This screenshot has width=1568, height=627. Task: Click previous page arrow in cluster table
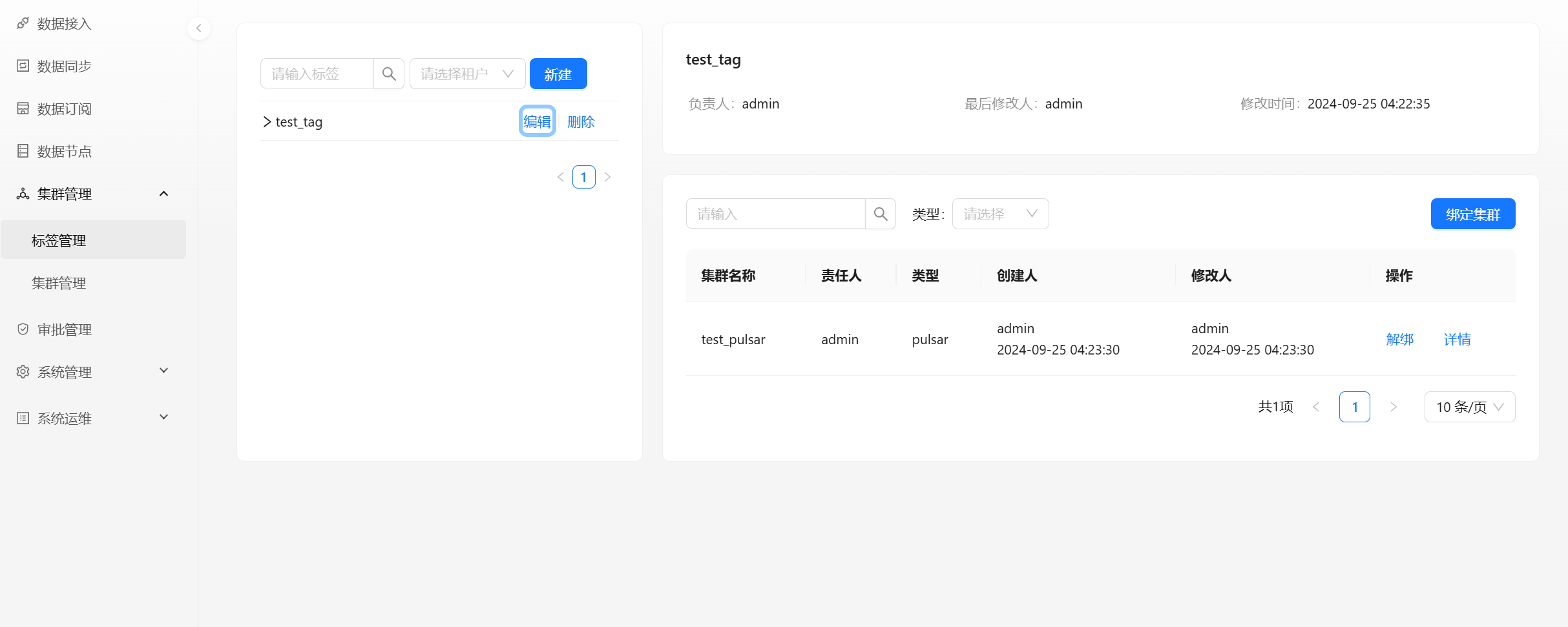[x=1316, y=407]
